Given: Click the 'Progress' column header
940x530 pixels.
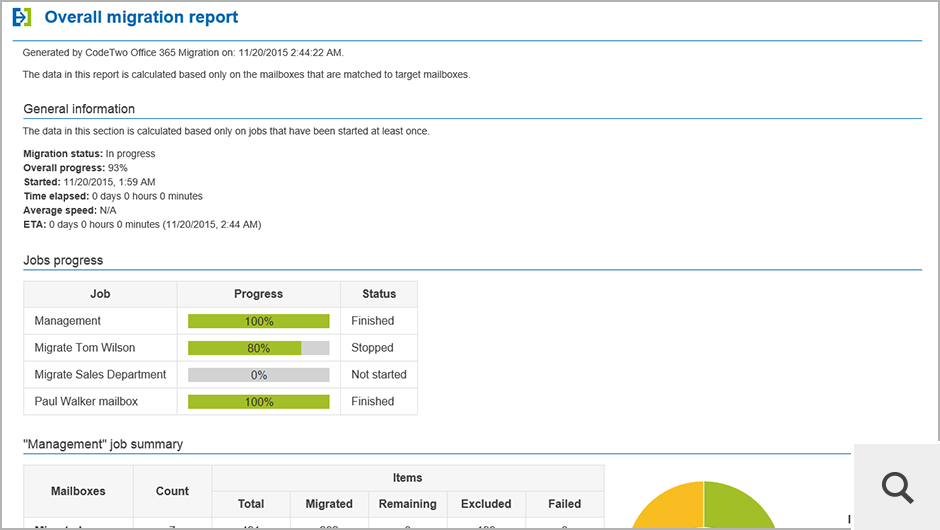Looking at the screenshot, I should coord(258,294).
